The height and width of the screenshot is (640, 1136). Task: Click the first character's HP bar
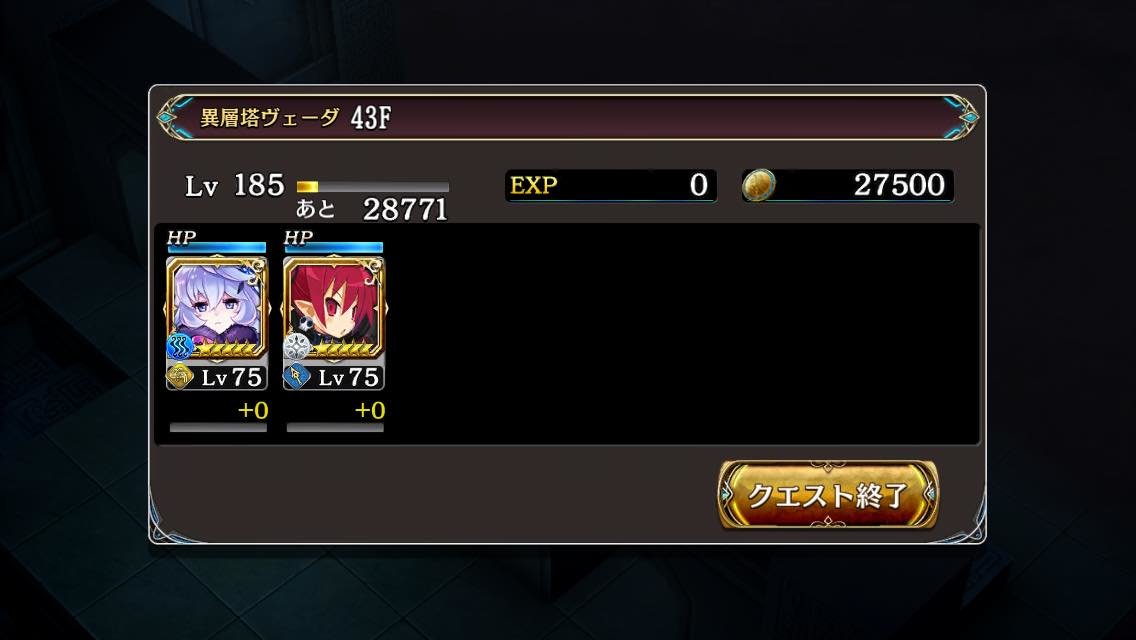pos(217,248)
